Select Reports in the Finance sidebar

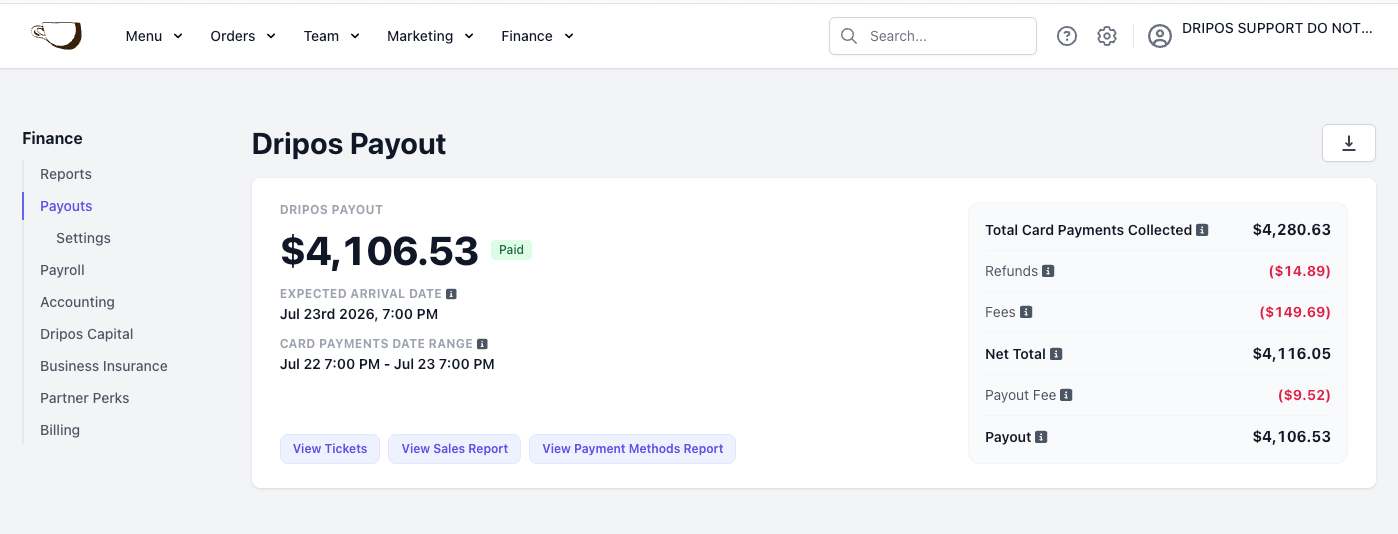click(66, 174)
